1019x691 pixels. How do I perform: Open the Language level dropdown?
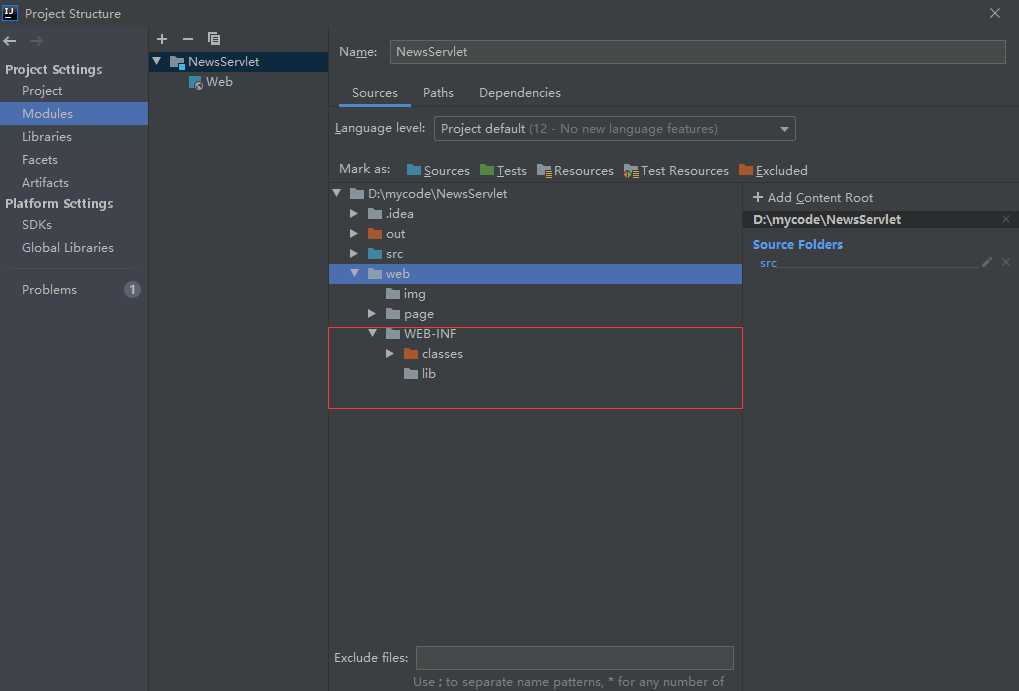pyautogui.click(x=615, y=129)
